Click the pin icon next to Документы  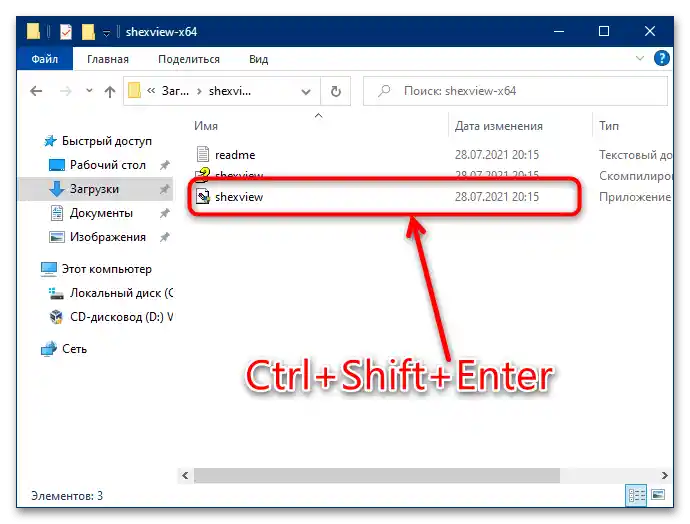(x=164, y=213)
